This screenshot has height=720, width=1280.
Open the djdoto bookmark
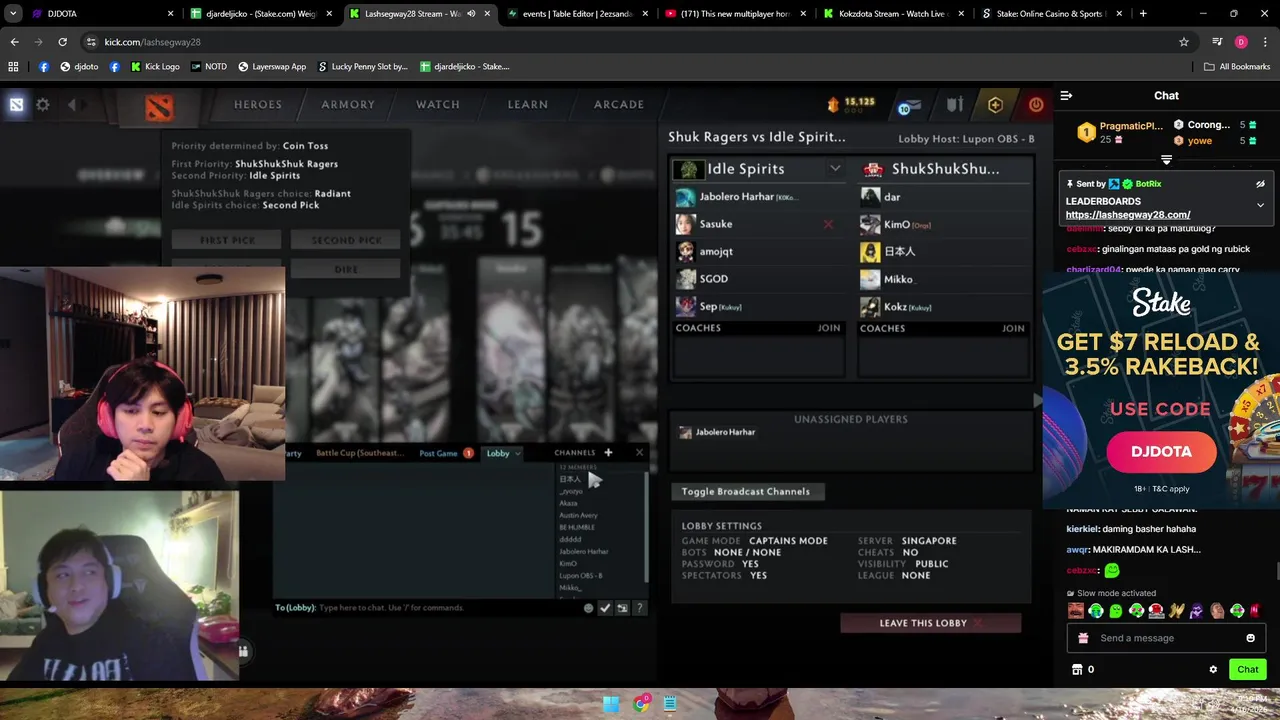pyautogui.click(x=79, y=67)
